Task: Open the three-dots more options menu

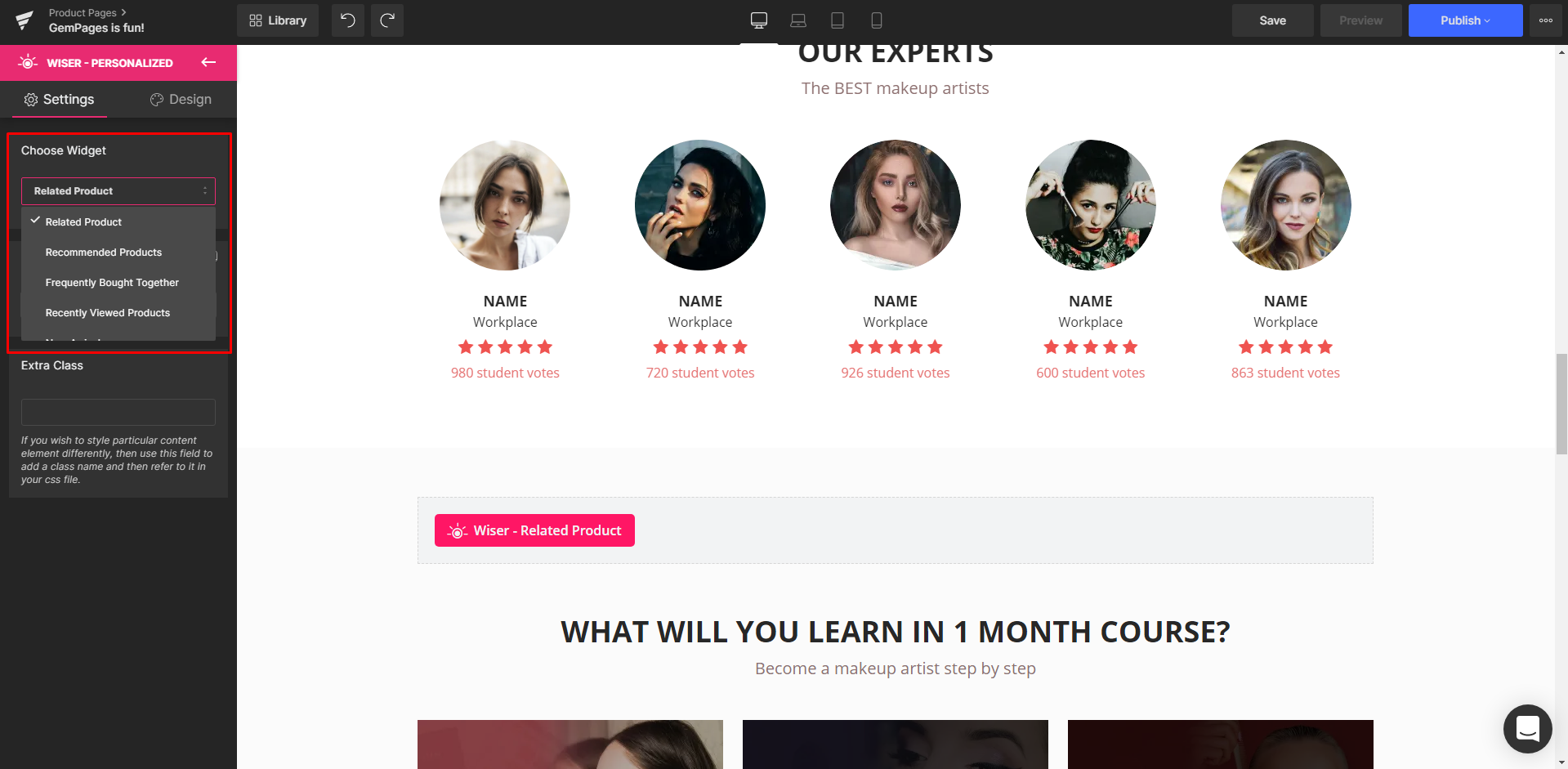Action: point(1546,20)
